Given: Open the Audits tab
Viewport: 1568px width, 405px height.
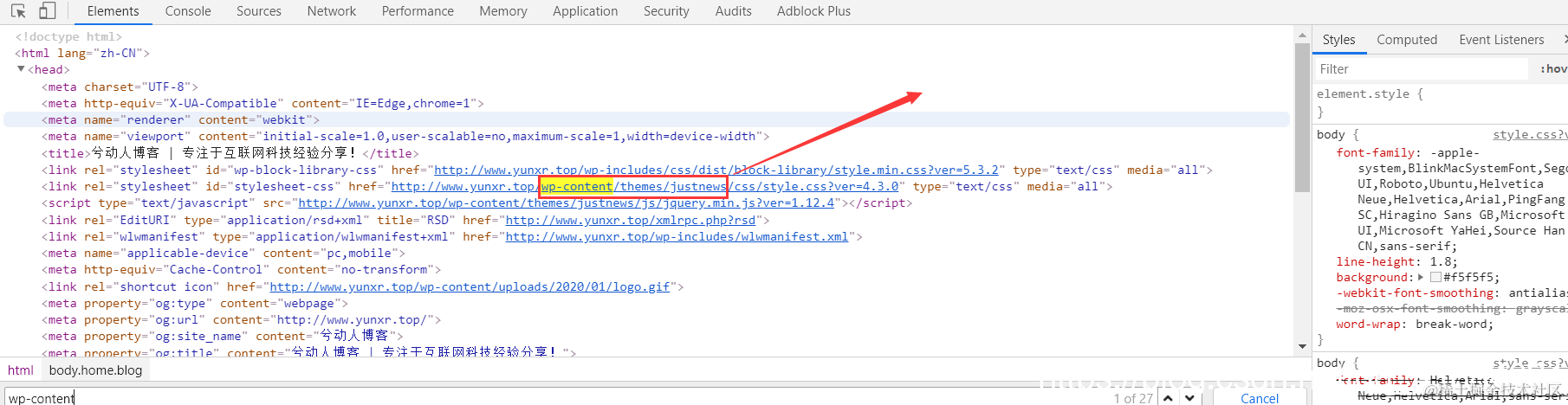Looking at the screenshot, I should tap(734, 11).
